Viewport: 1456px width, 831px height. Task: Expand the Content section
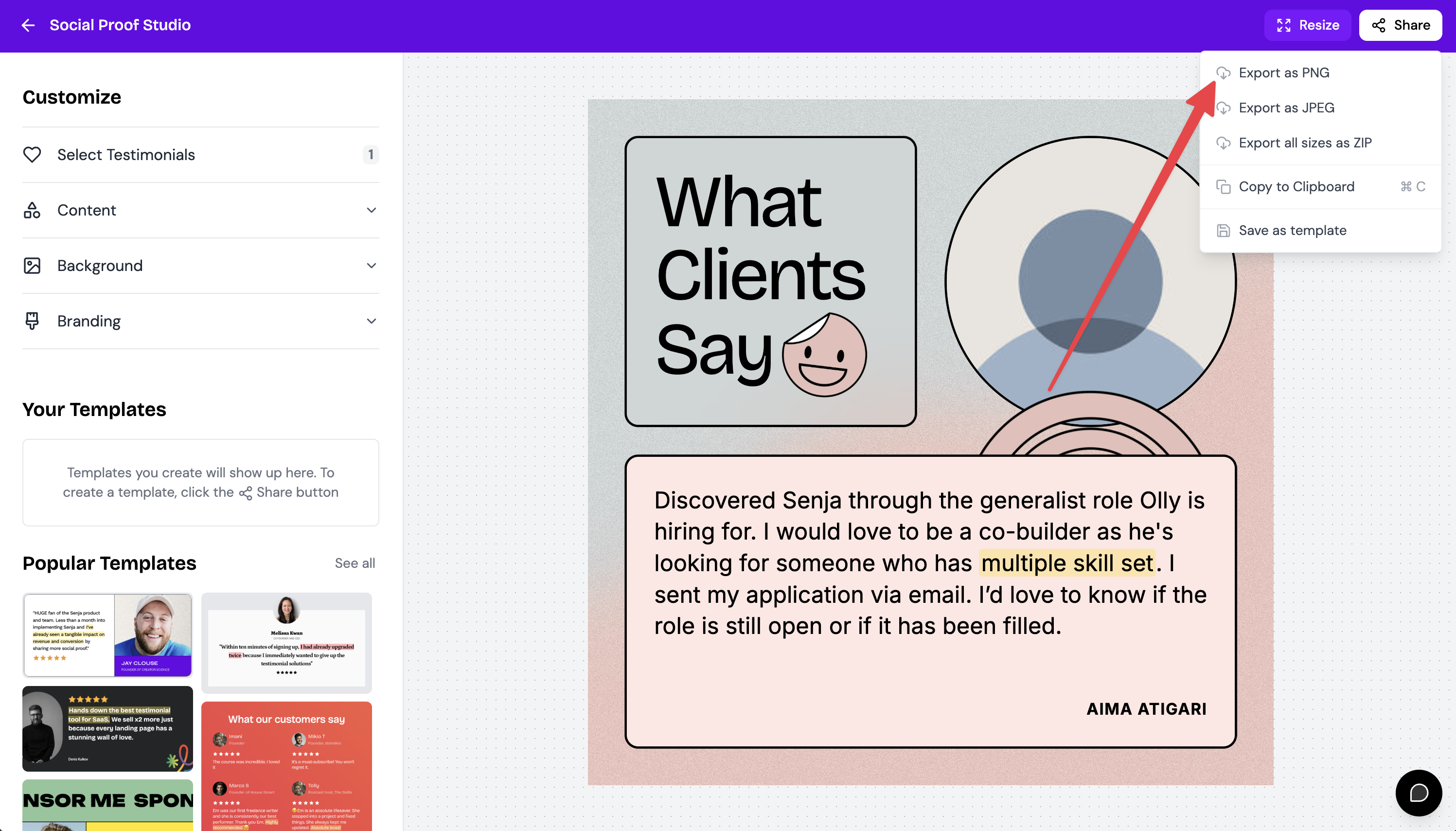[x=201, y=210]
